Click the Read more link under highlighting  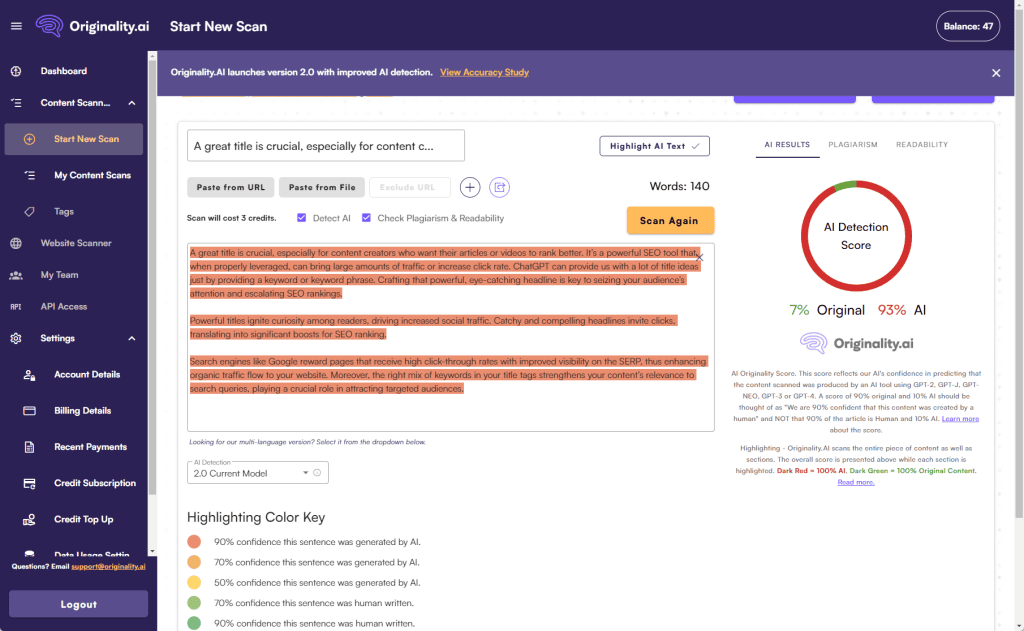pos(856,482)
